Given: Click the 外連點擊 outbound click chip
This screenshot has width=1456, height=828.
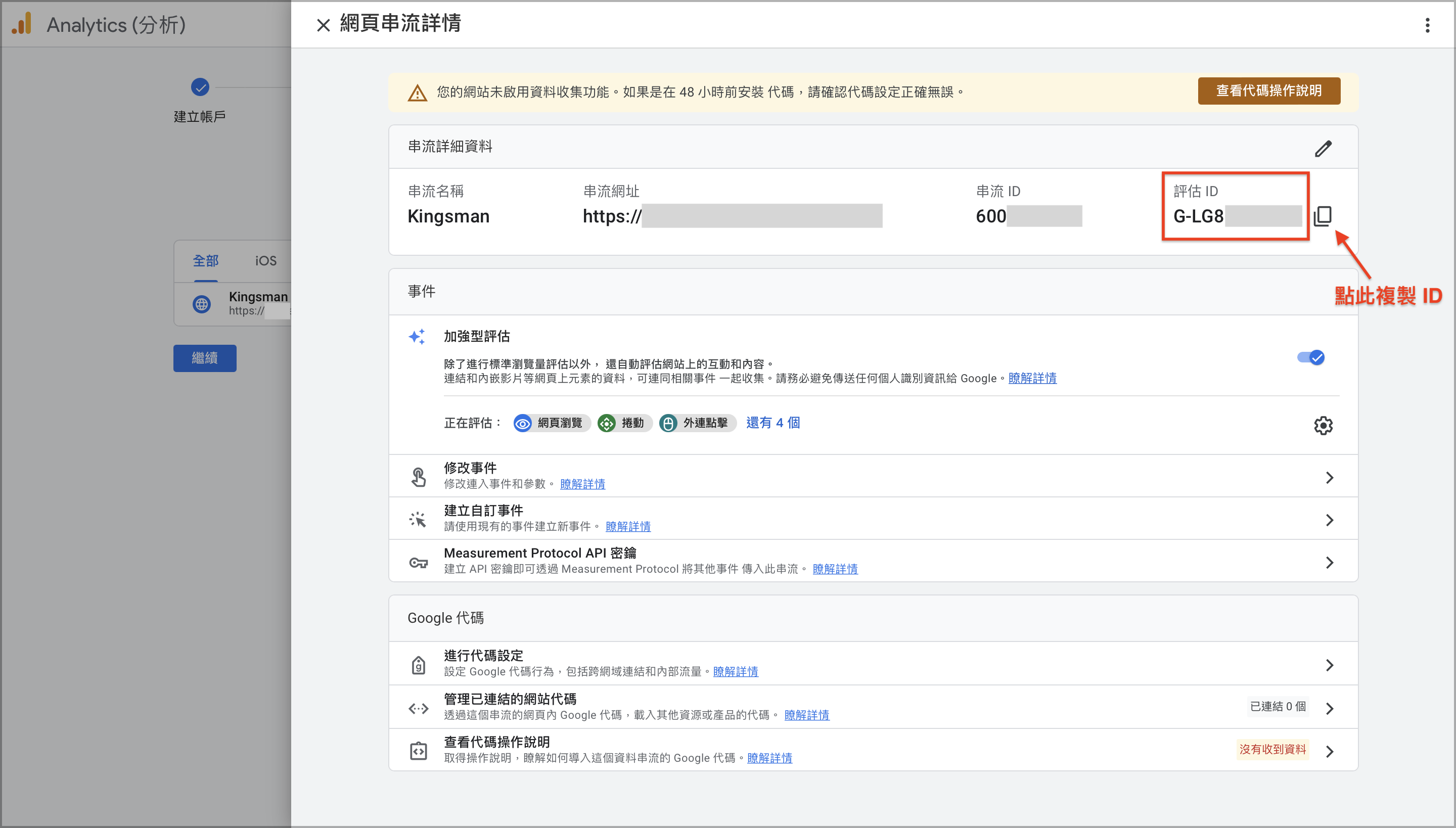Looking at the screenshot, I should 697,423.
